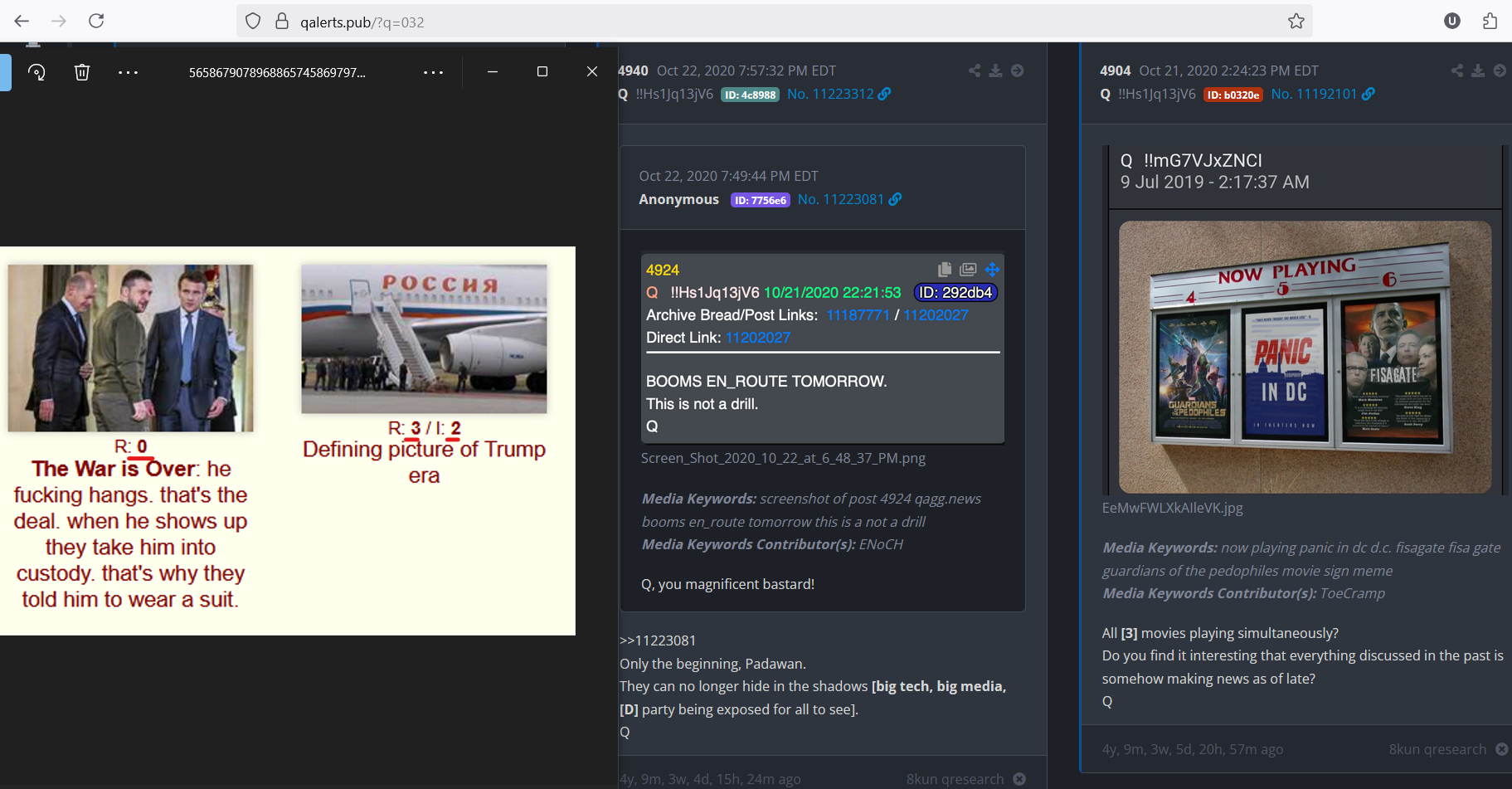1512x789 pixels.
Task: Follow the Direct Link 11202027
Action: 758,338
